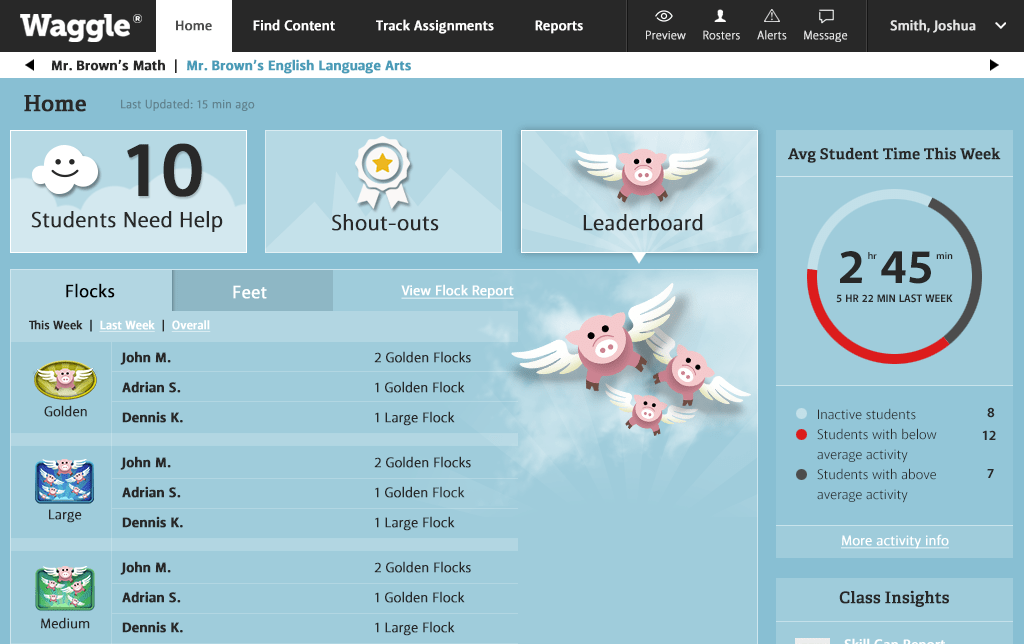Select Adrian S. in the Large flock
The image size is (1024, 644).
tap(151, 492)
